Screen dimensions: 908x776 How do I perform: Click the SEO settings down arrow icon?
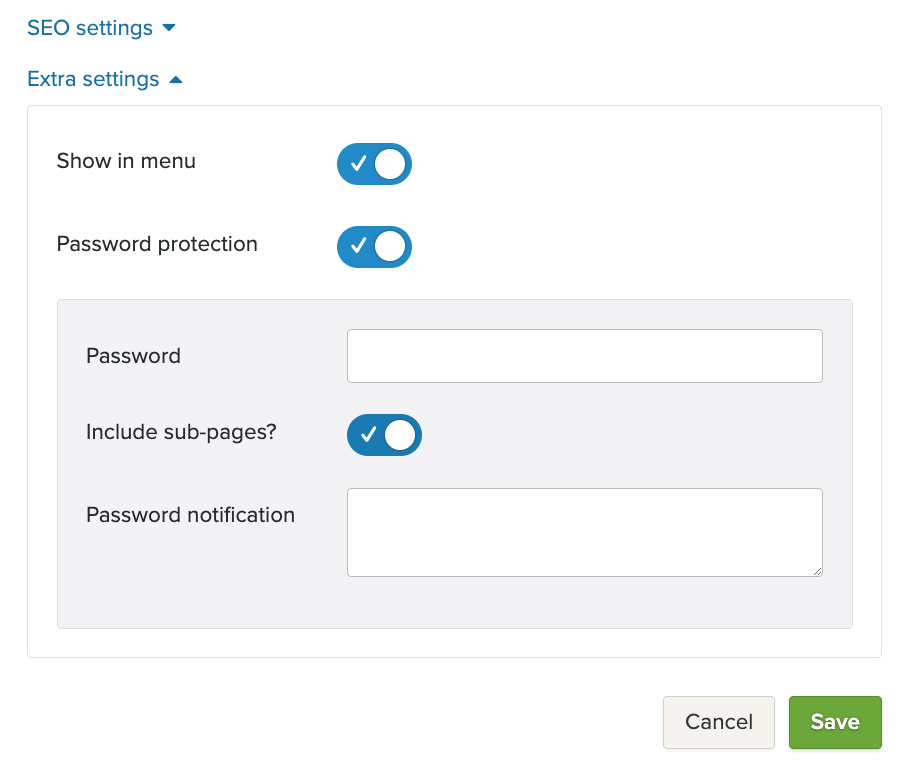tap(169, 28)
